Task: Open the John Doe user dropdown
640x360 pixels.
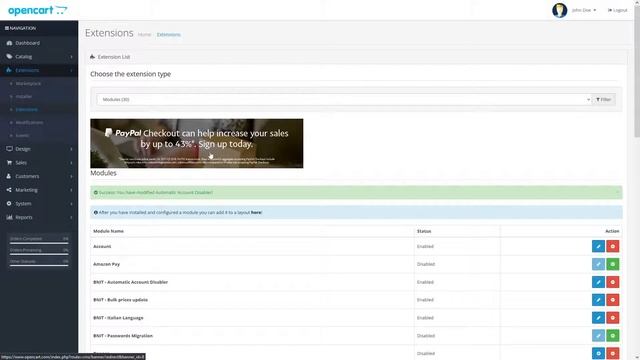Action: pyautogui.click(x=584, y=10)
